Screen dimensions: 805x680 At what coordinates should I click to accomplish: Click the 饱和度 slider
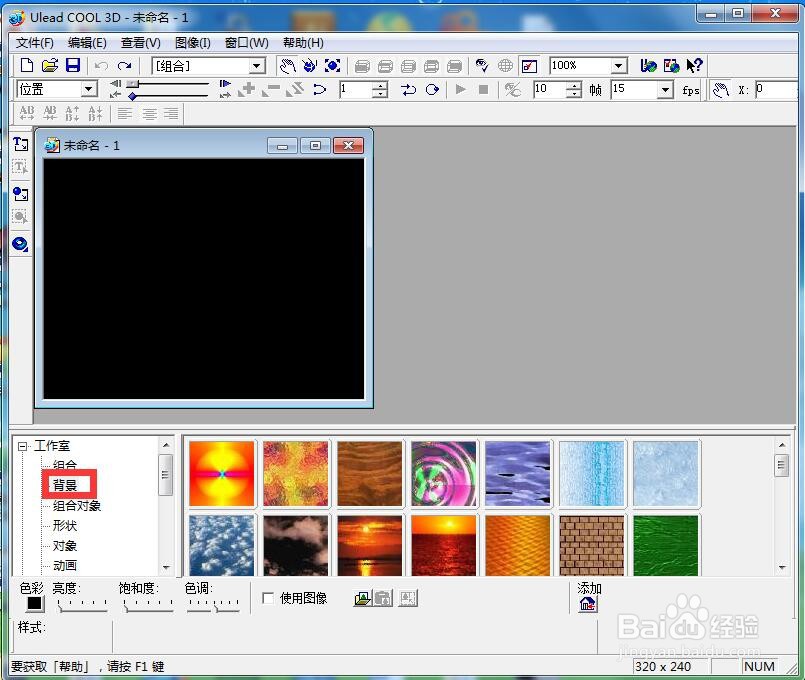tap(148, 606)
